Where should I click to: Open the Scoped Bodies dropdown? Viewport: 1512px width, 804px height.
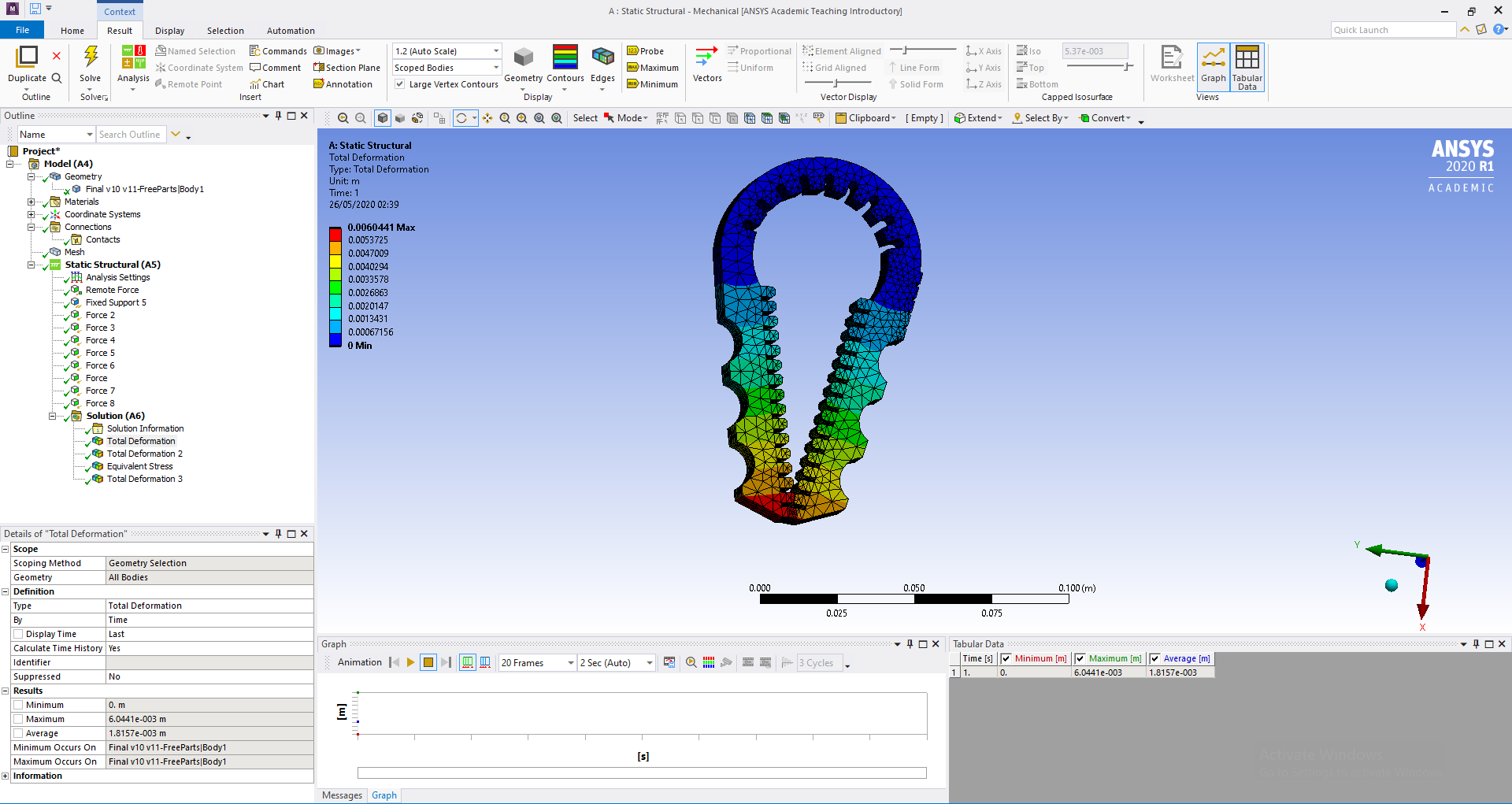447,68
